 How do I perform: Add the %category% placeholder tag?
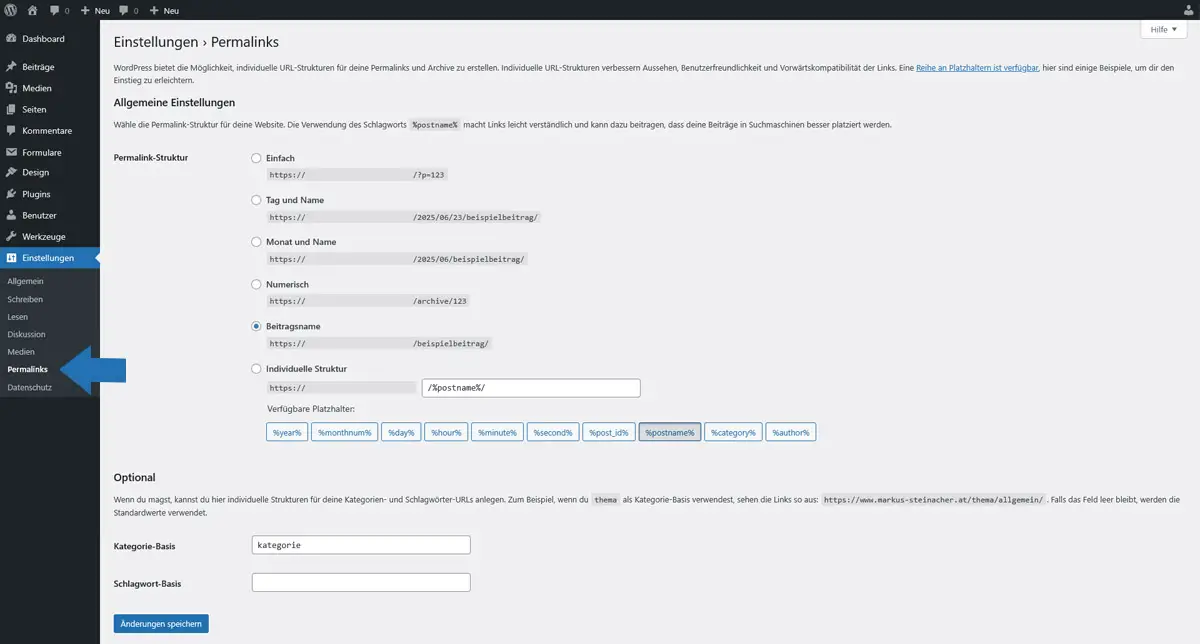(733, 432)
